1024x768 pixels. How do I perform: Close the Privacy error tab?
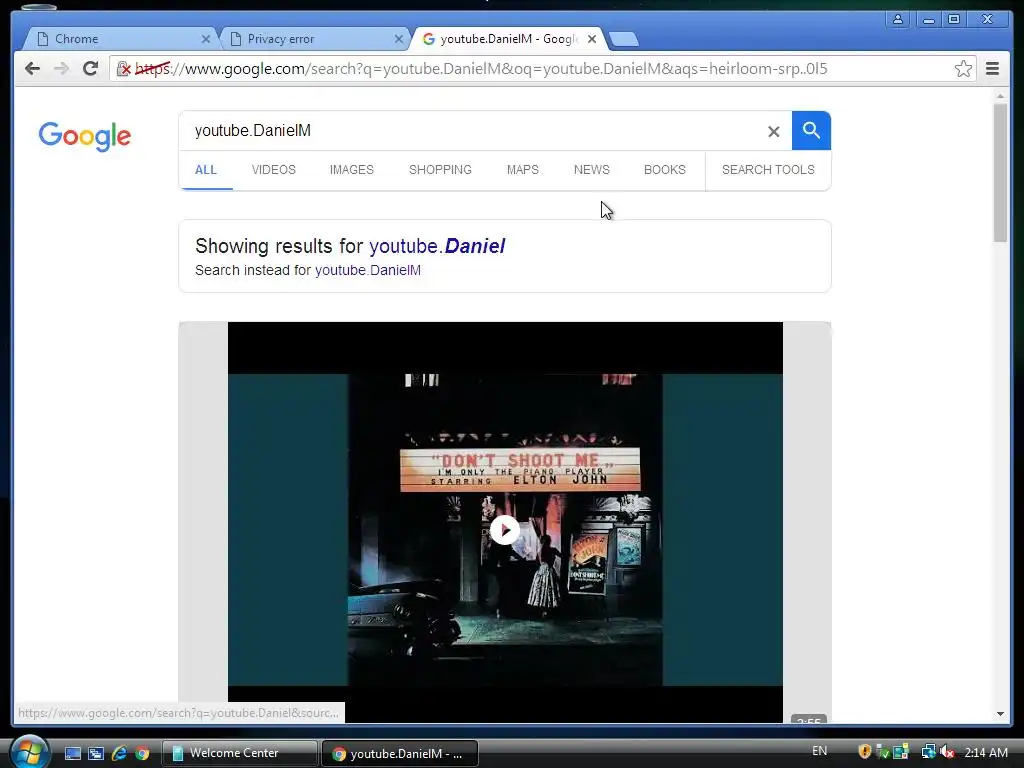coord(399,39)
